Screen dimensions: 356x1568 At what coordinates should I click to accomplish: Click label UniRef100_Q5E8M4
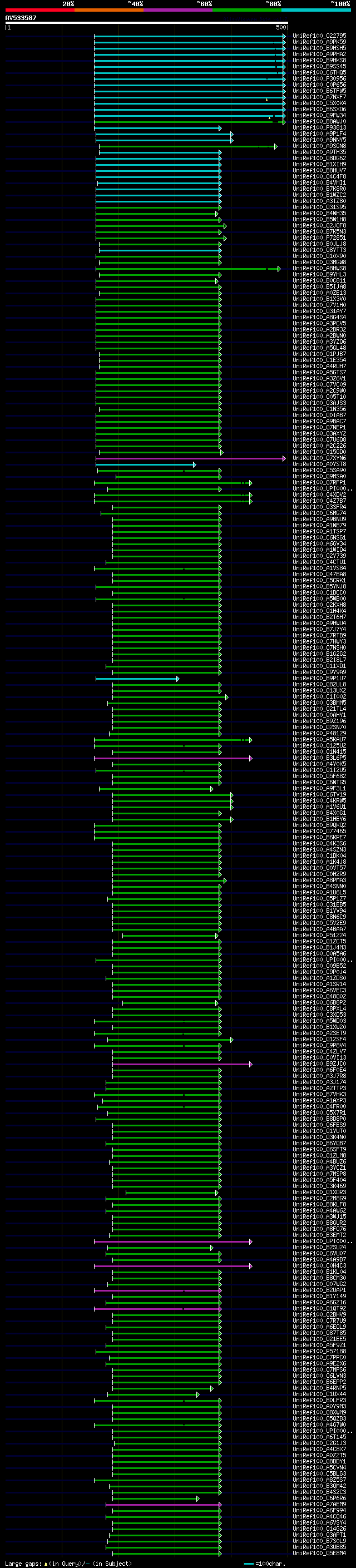[x=319, y=1554]
